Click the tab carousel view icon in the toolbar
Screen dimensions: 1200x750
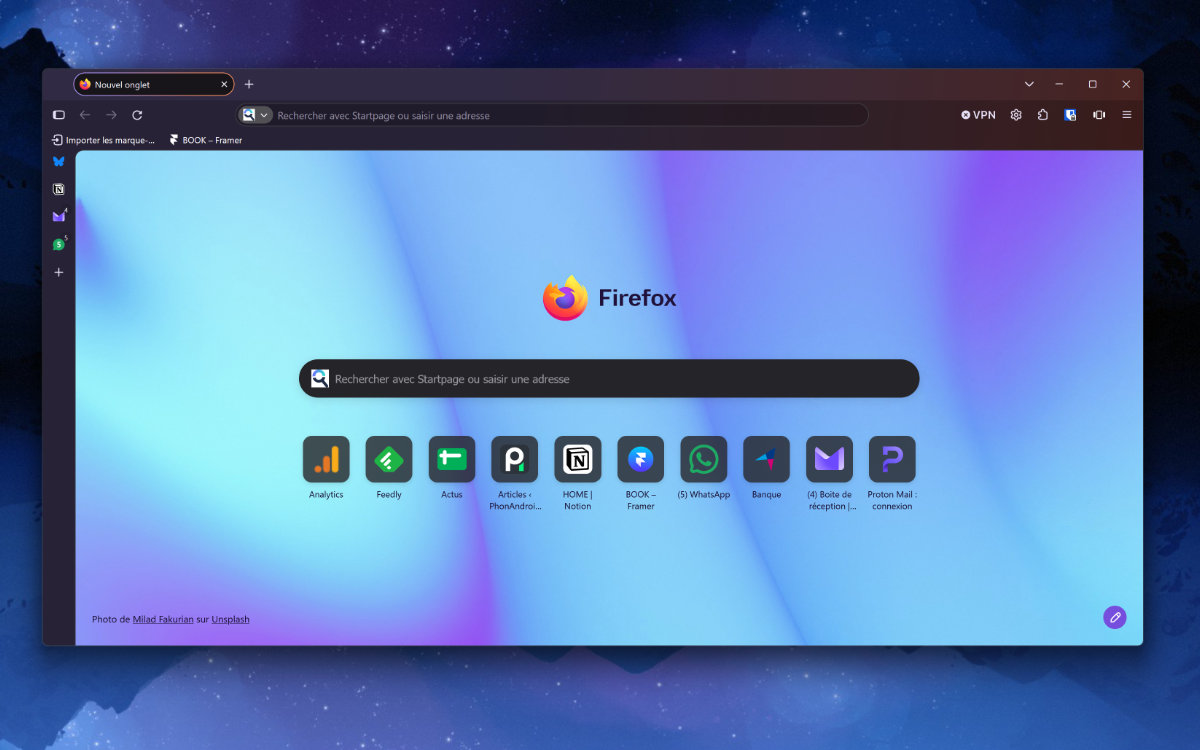tap(1099, 115)
